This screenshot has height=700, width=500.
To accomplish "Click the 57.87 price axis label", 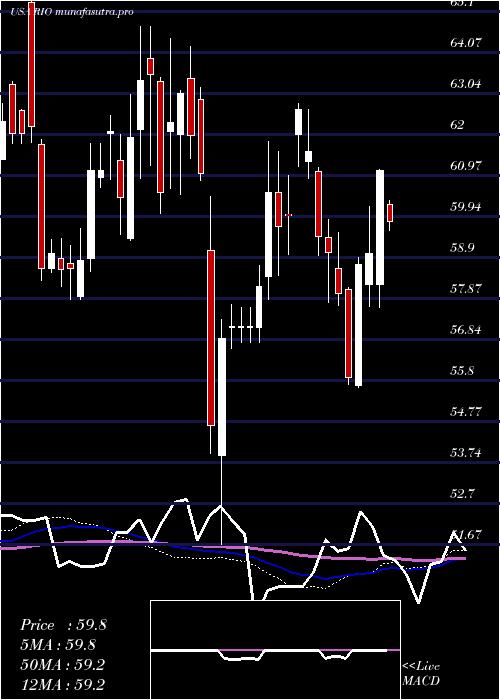I will tap(466, 288).
